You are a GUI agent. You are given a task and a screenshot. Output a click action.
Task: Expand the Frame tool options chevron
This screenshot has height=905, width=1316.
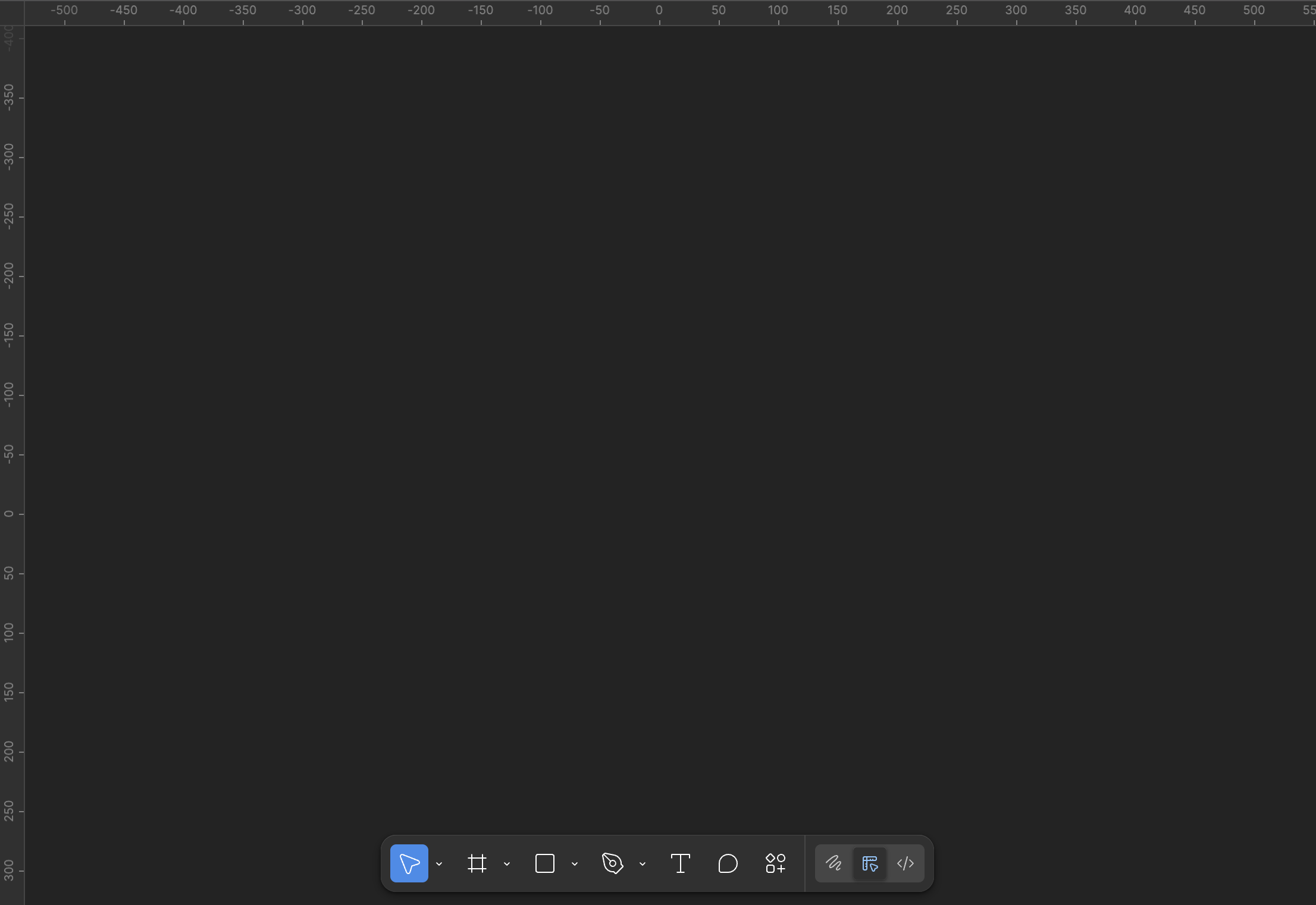[507, 864]
